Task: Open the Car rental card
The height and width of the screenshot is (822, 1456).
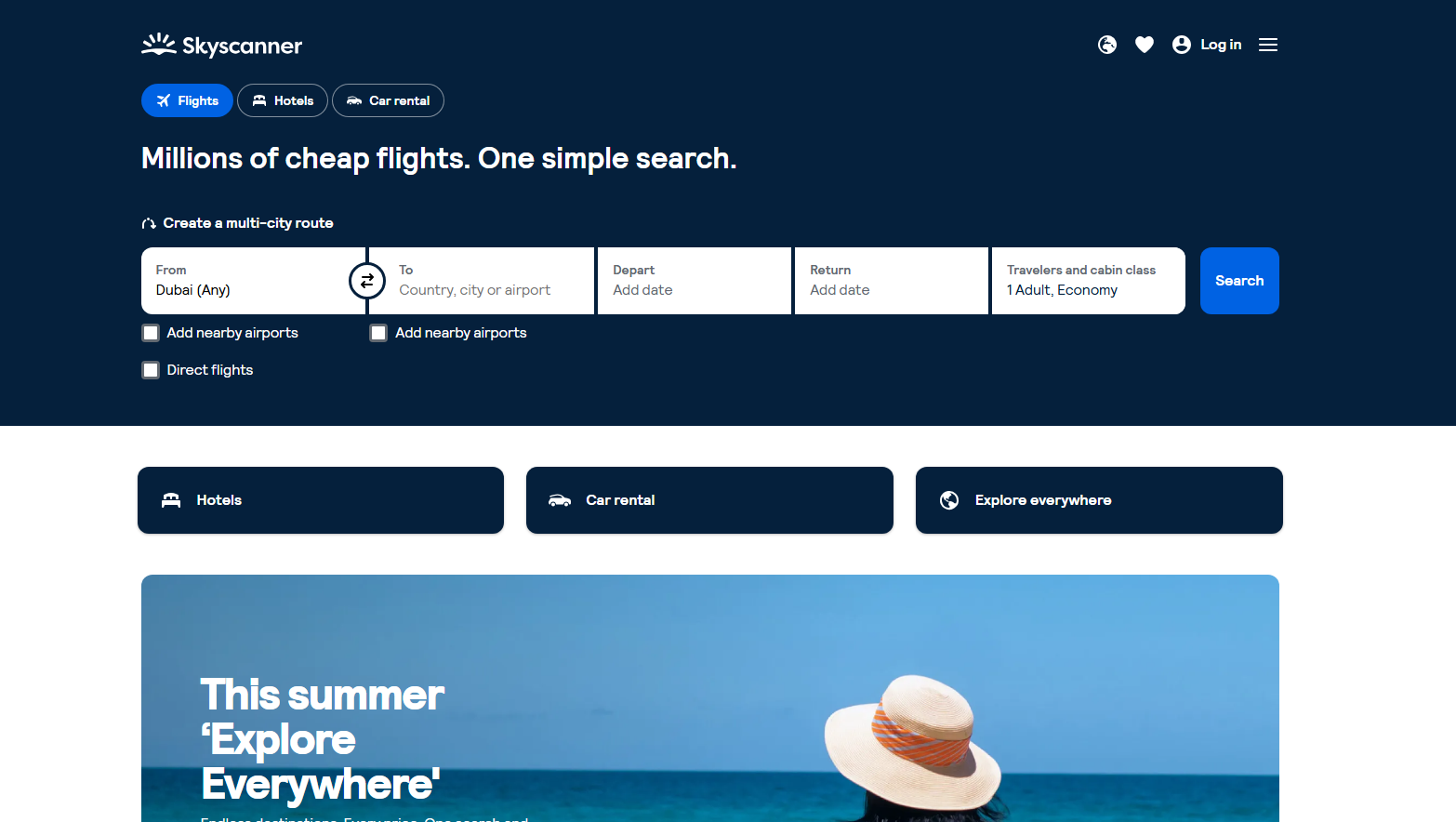Action: click(709, 500)
